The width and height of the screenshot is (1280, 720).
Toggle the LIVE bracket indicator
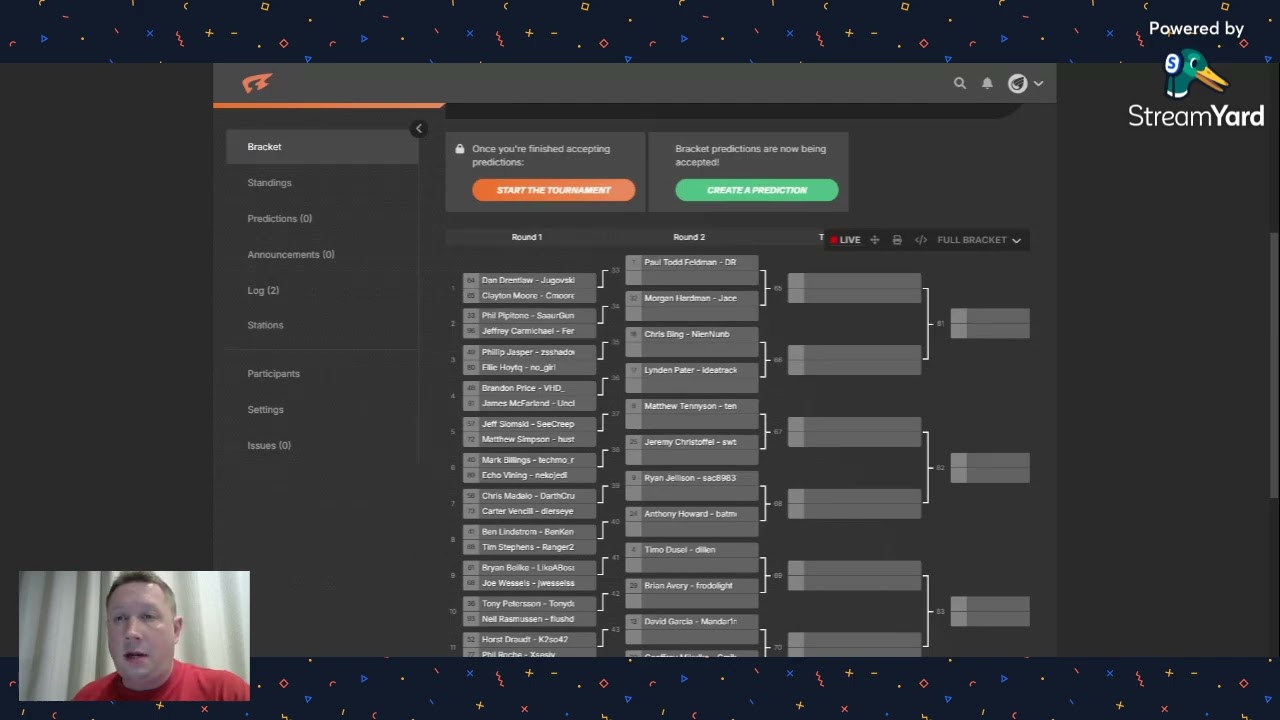pos(845,240)
